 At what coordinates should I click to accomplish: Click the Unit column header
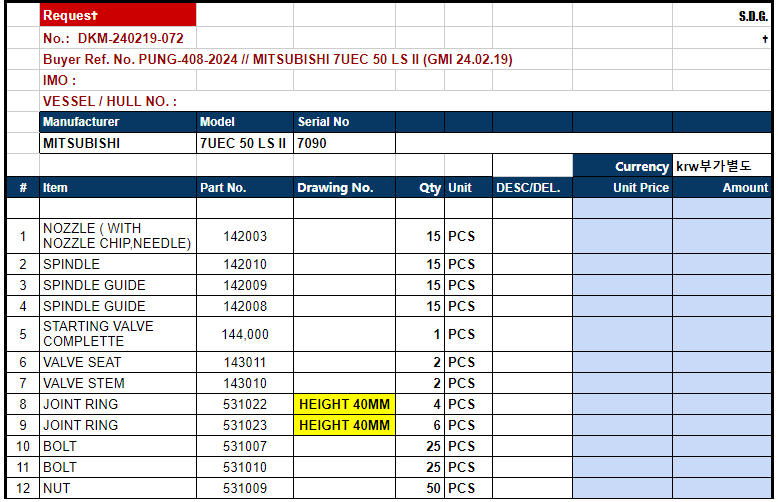[468, 188]
